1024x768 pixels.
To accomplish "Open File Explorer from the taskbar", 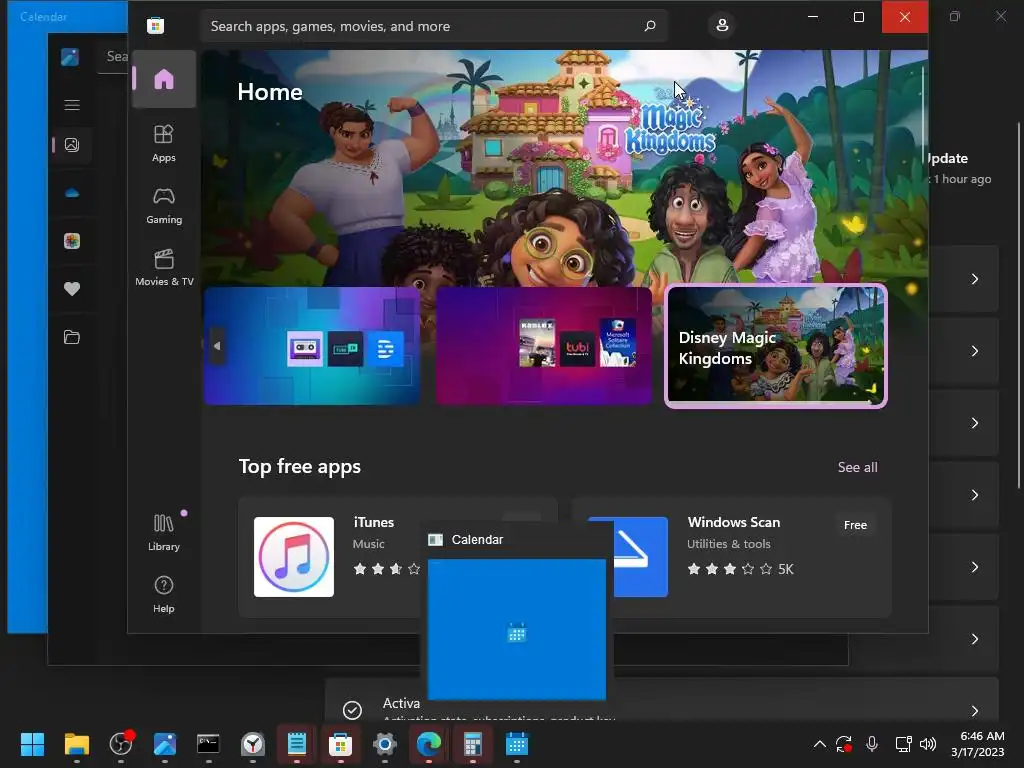I will 76,744.
